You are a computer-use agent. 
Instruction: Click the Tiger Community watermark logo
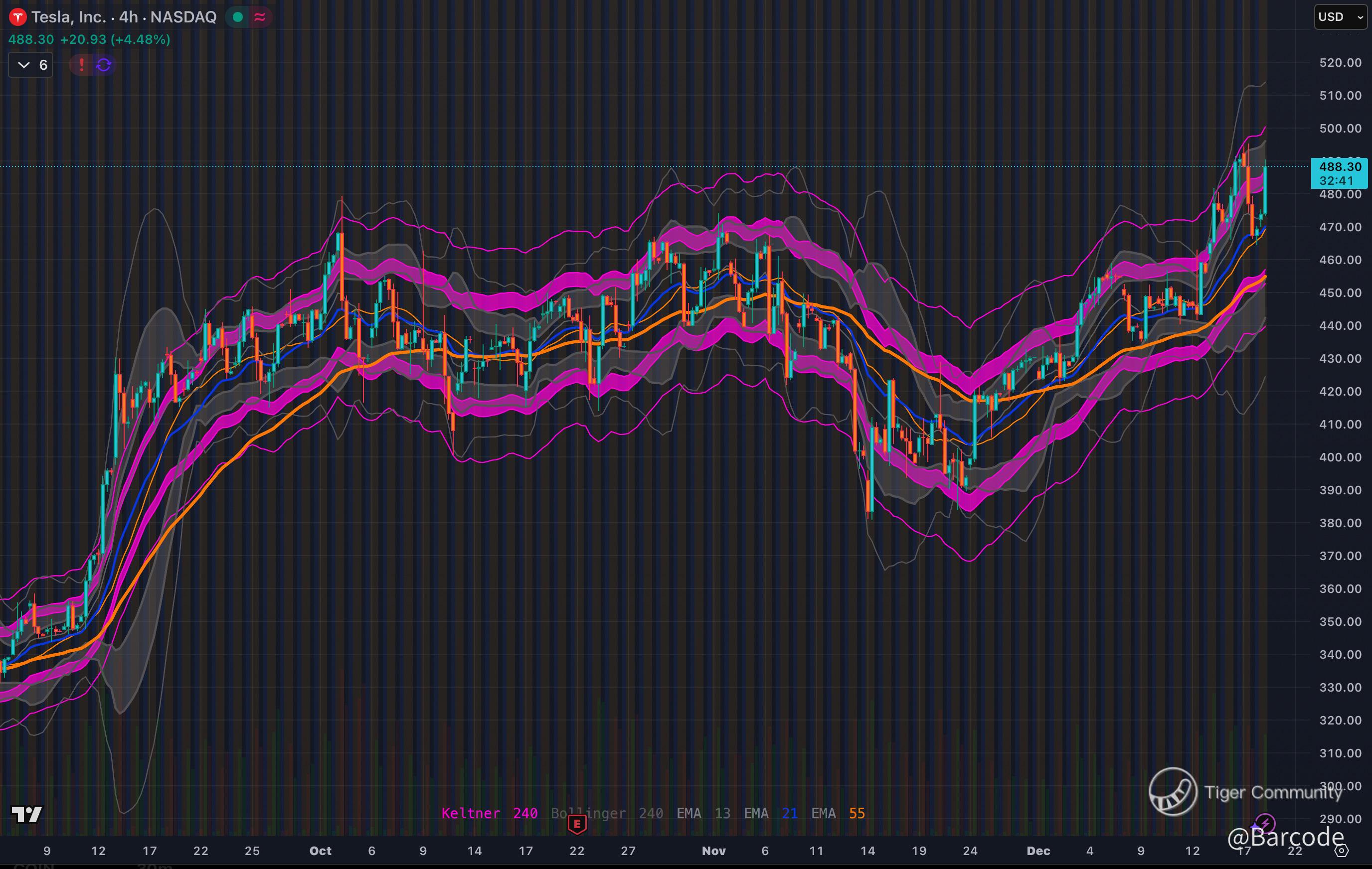tap(1173, 792)
